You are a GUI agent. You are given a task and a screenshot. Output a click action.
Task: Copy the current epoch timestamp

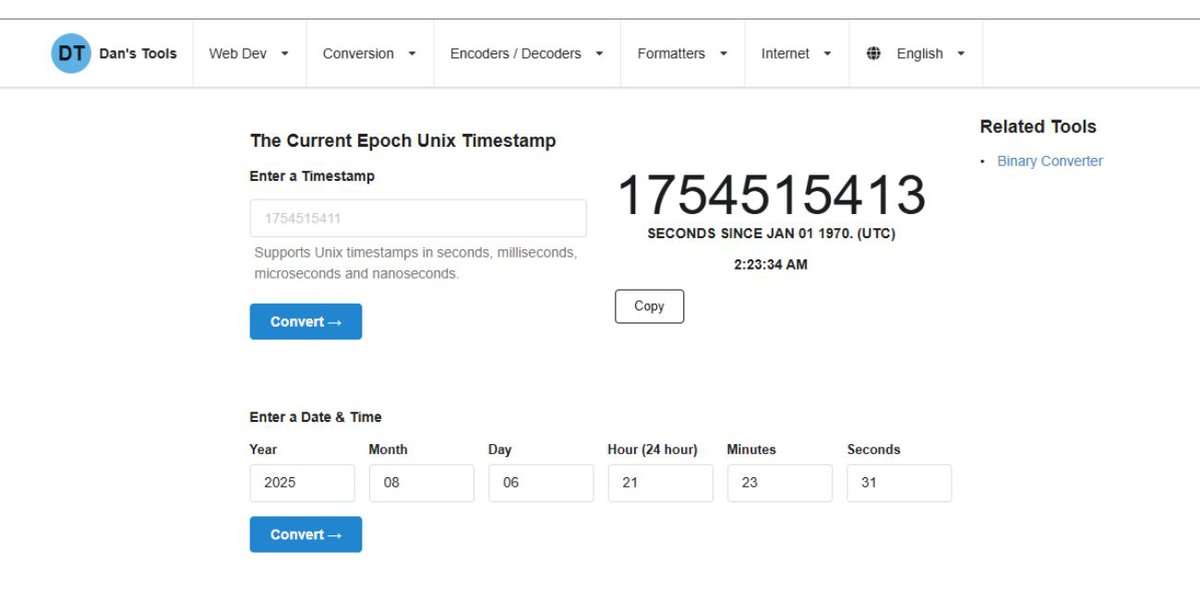[649, 306]
